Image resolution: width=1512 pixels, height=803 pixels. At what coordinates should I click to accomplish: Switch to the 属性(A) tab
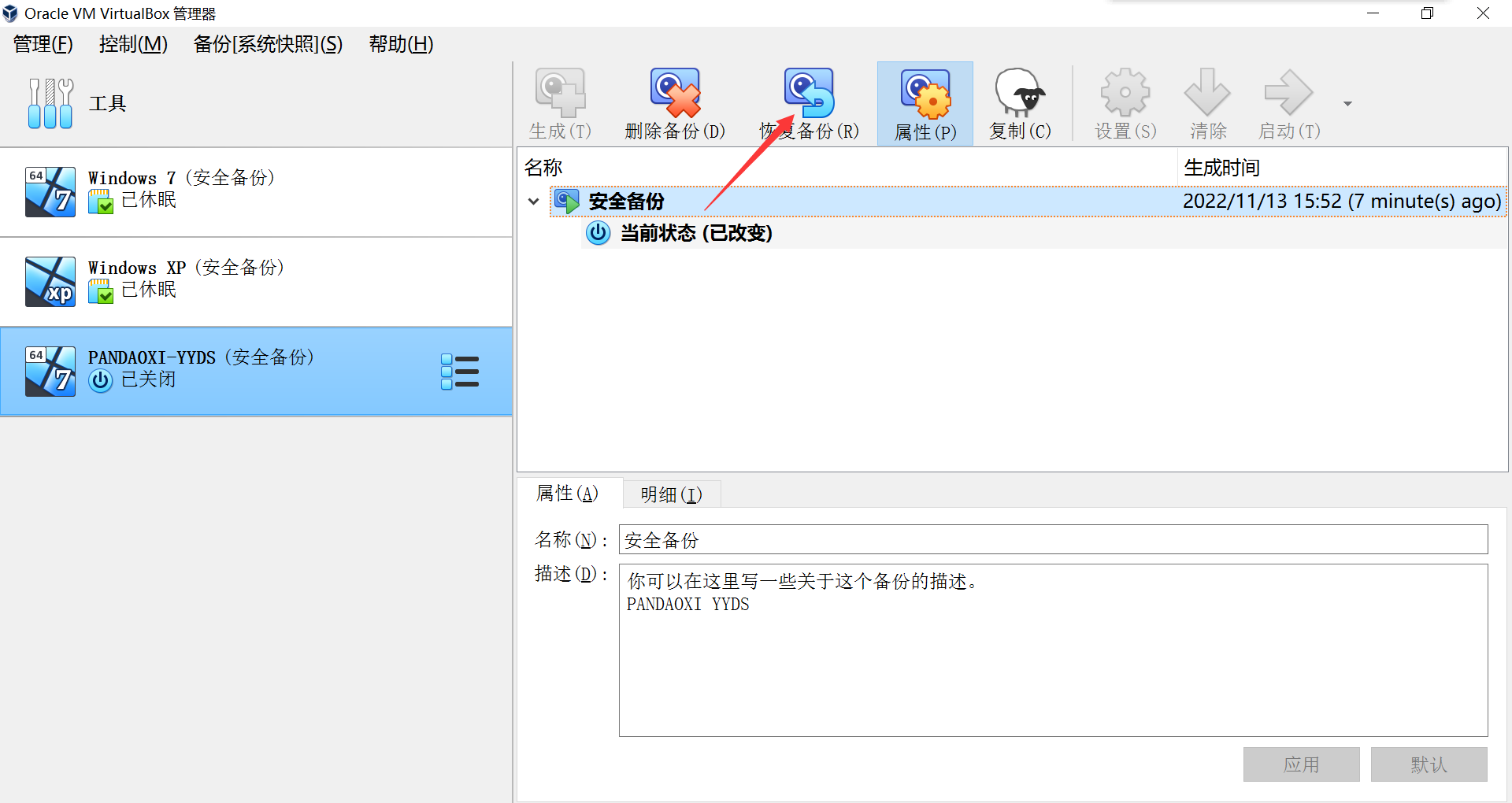[568, 494]
